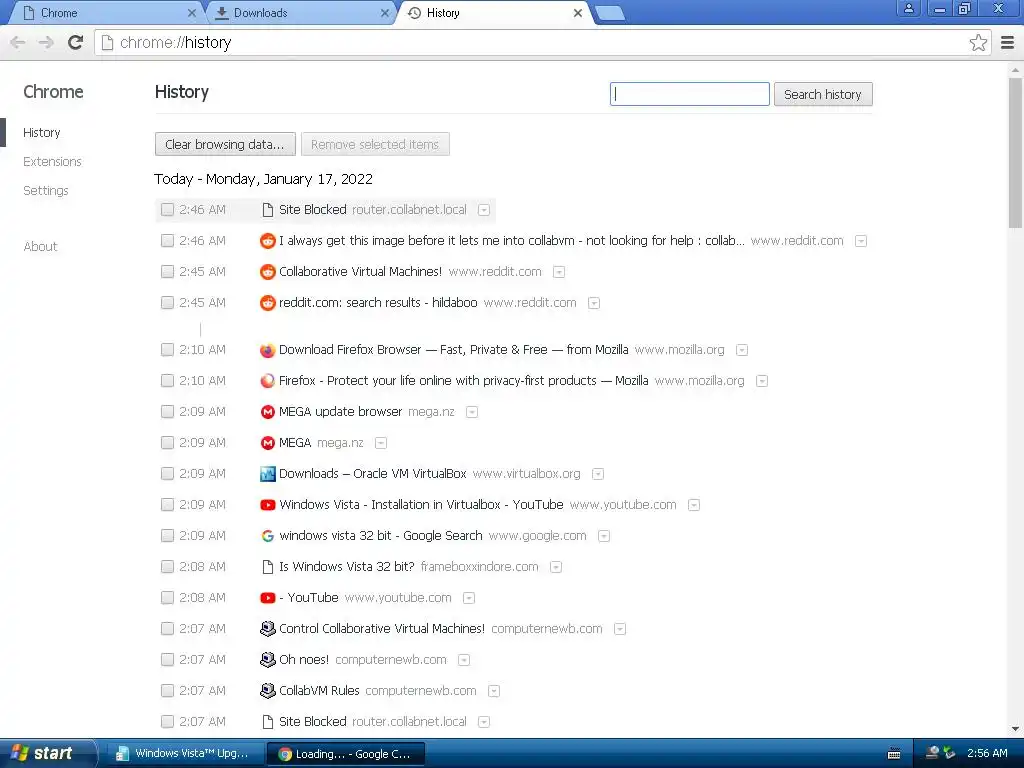Open dropdown for Download Firefox Browser entry
The width and height of the screenshot is (1024, 768).
(742, 351)
